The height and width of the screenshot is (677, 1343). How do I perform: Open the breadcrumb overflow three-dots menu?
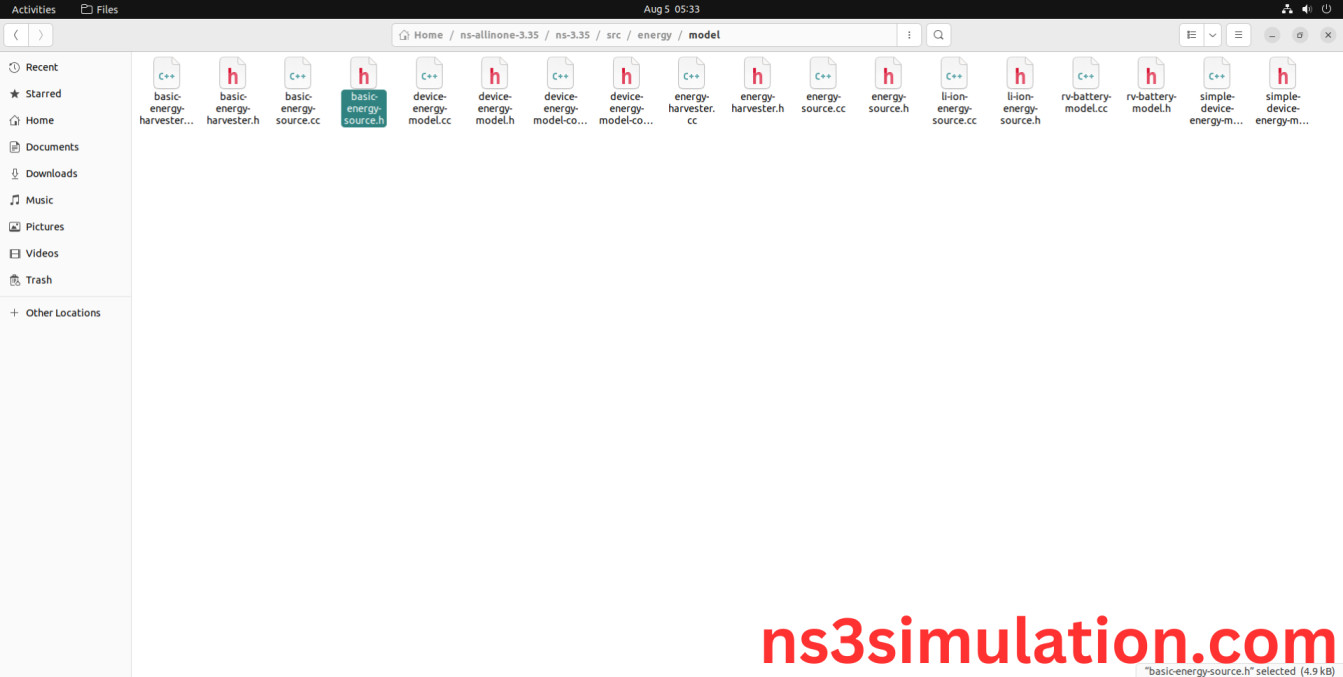point(909,34)
